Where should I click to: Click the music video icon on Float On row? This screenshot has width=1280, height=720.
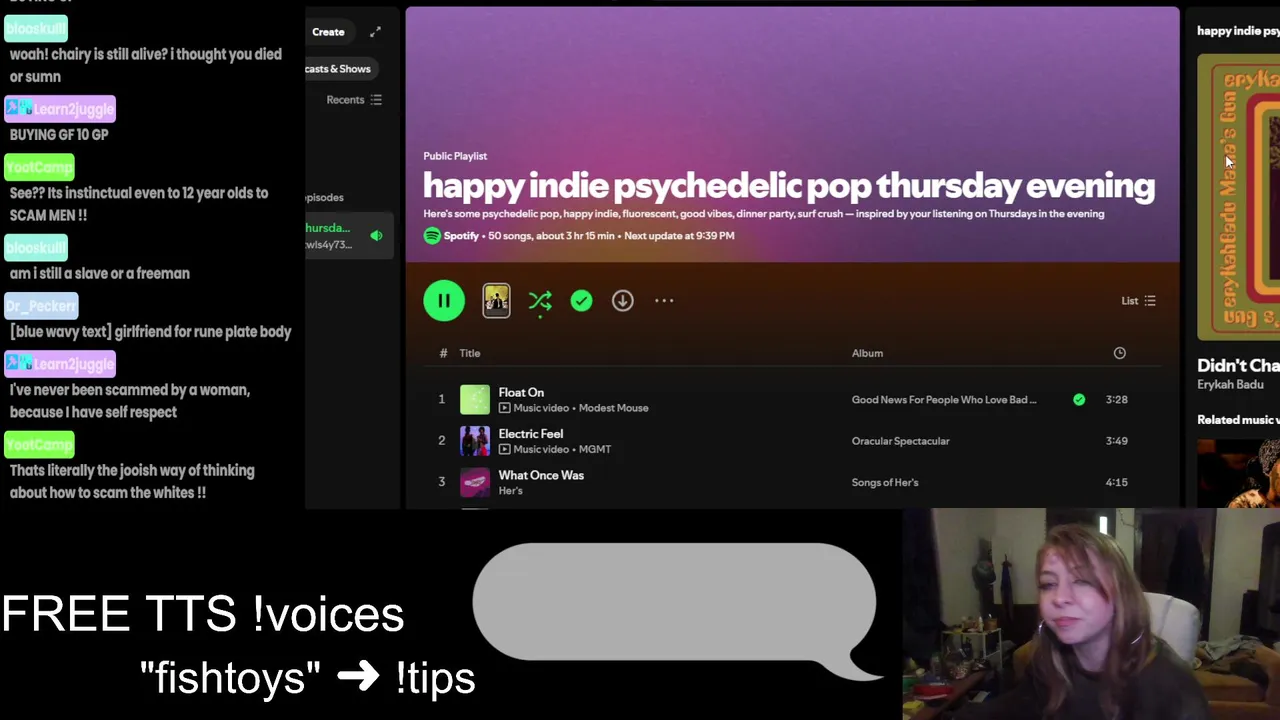point(504,408)
